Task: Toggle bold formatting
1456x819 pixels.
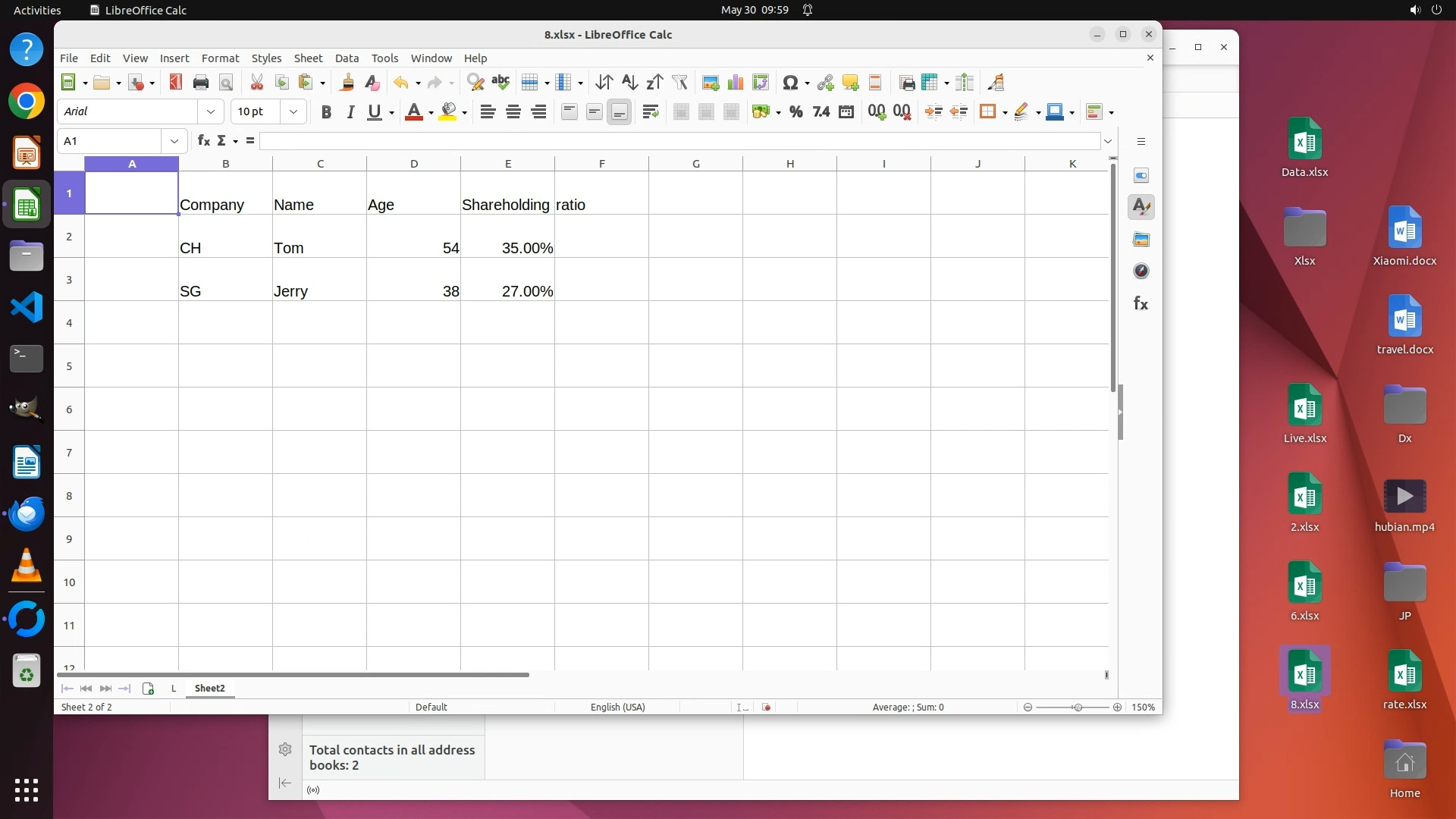Action: click(326, 112)
